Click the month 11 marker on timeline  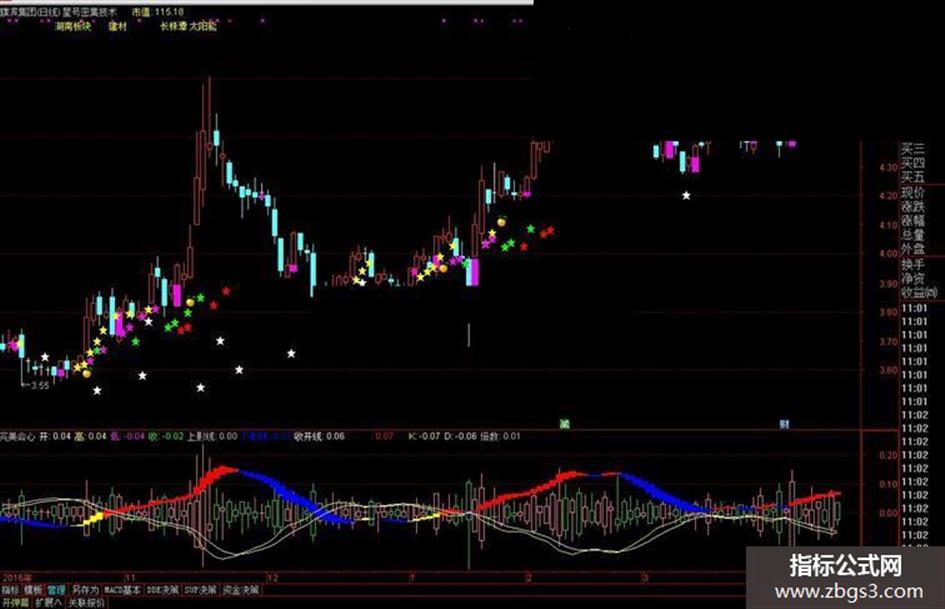coord(130,578)
